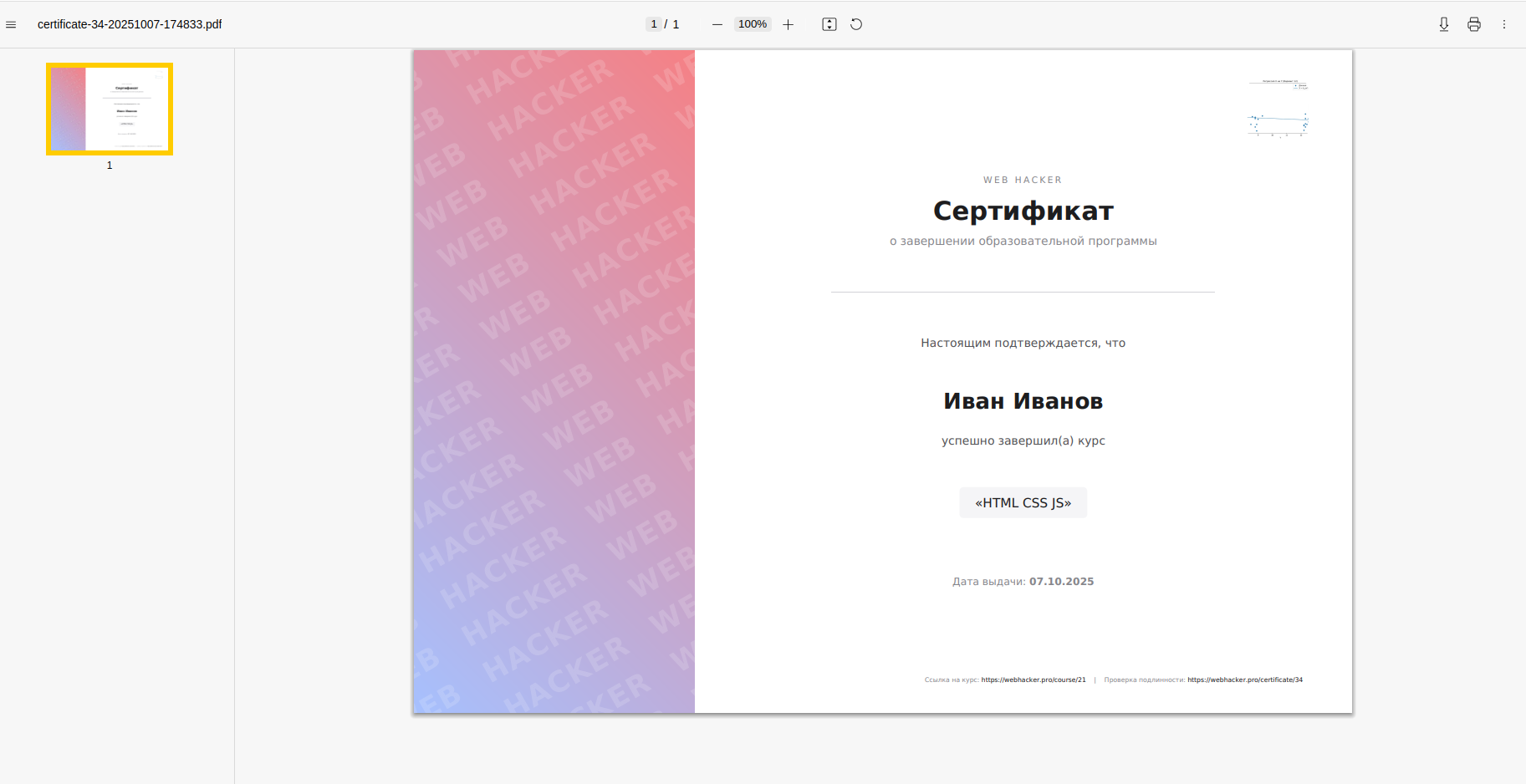
Task: Open the link https://webhacker.pro/course/21
Action: pos(1034,680)
